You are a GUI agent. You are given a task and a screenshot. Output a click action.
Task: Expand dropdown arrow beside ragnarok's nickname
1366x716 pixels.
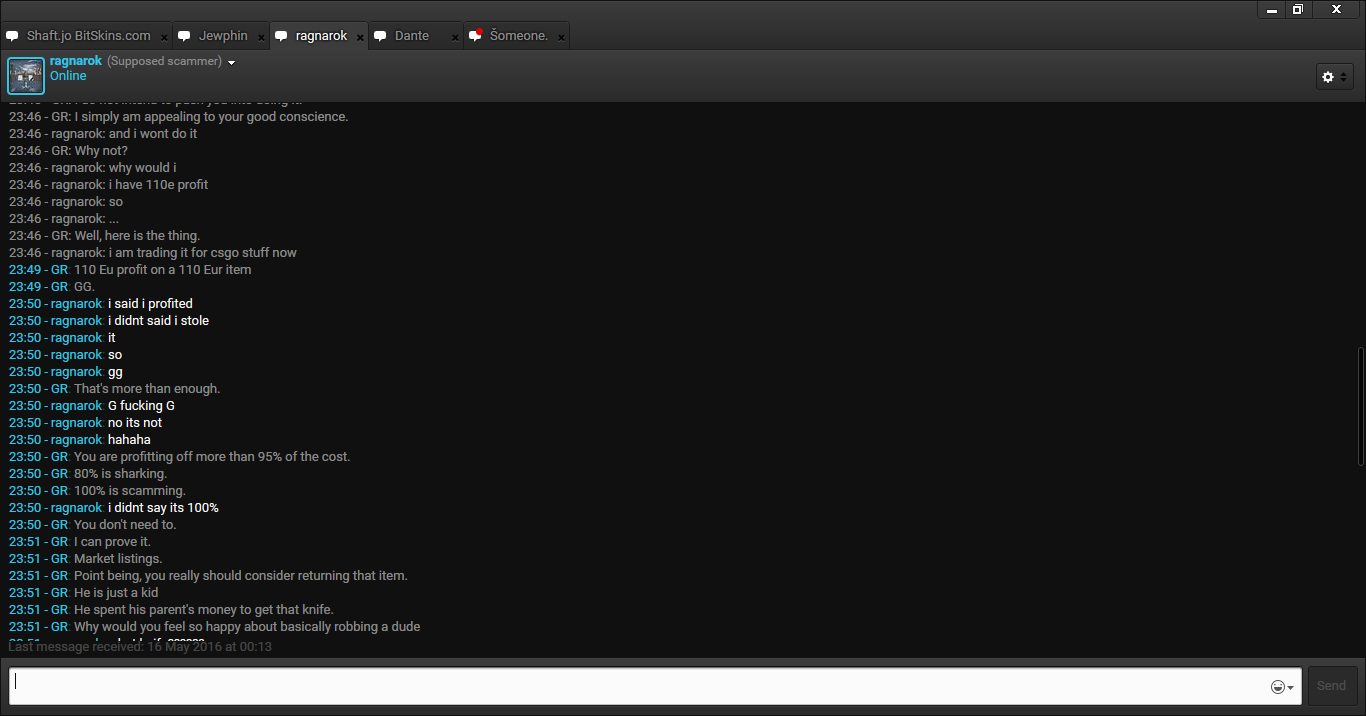pyautogui.click(x=232, y=63)
